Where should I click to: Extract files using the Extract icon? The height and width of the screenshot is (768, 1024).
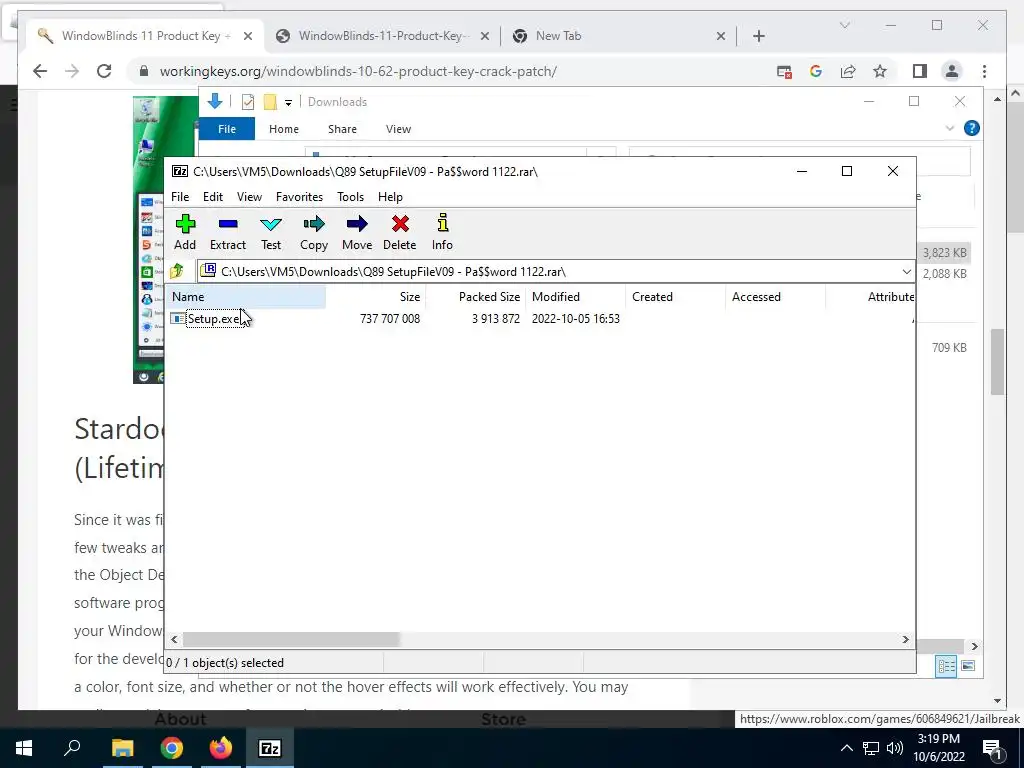click(228, 232)
